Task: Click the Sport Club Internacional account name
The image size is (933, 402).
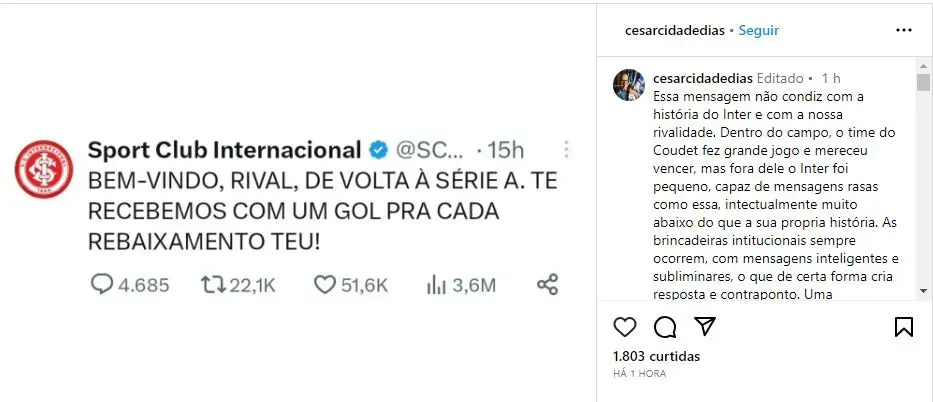Action: click(x=224, y=150)
